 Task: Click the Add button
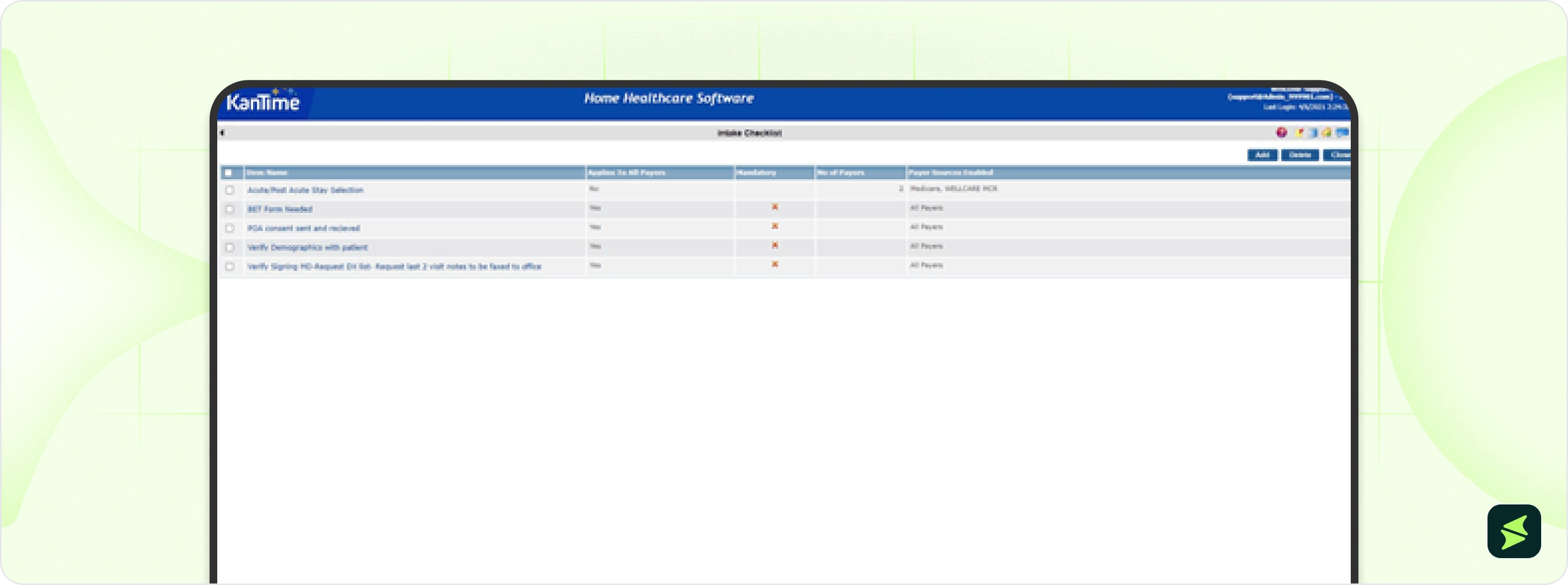point(1262,155)
